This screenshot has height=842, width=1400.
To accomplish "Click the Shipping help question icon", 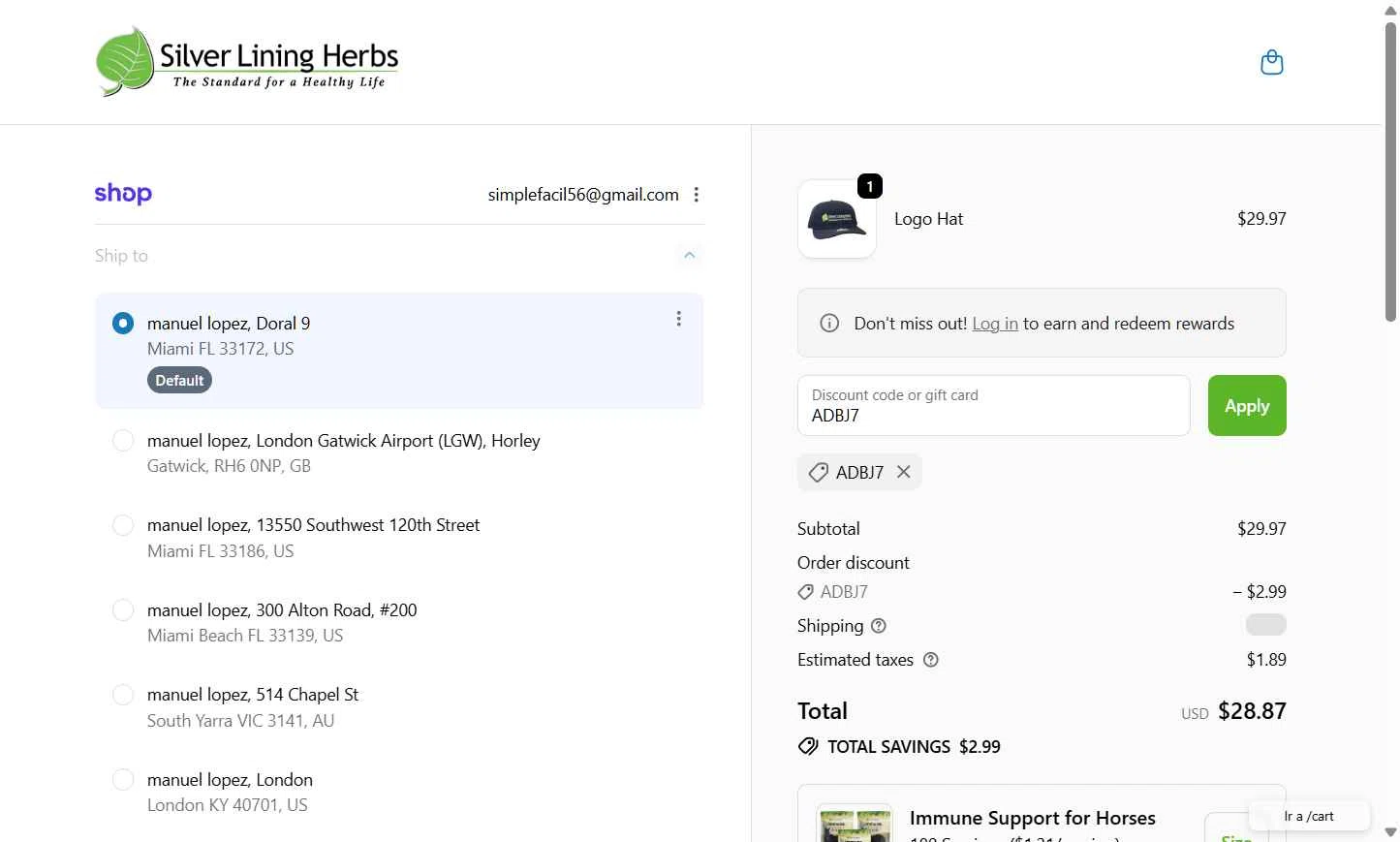I will 879,626.
